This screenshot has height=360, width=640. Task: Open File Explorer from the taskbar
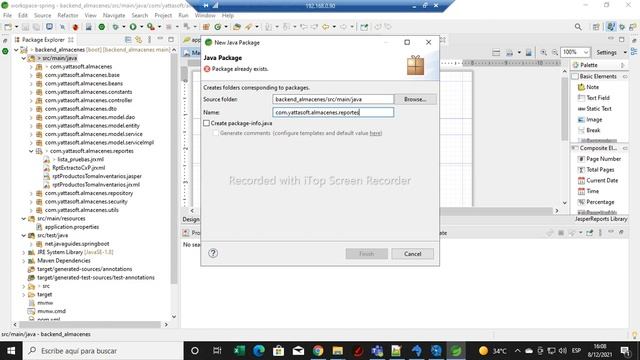click(338, 351)
